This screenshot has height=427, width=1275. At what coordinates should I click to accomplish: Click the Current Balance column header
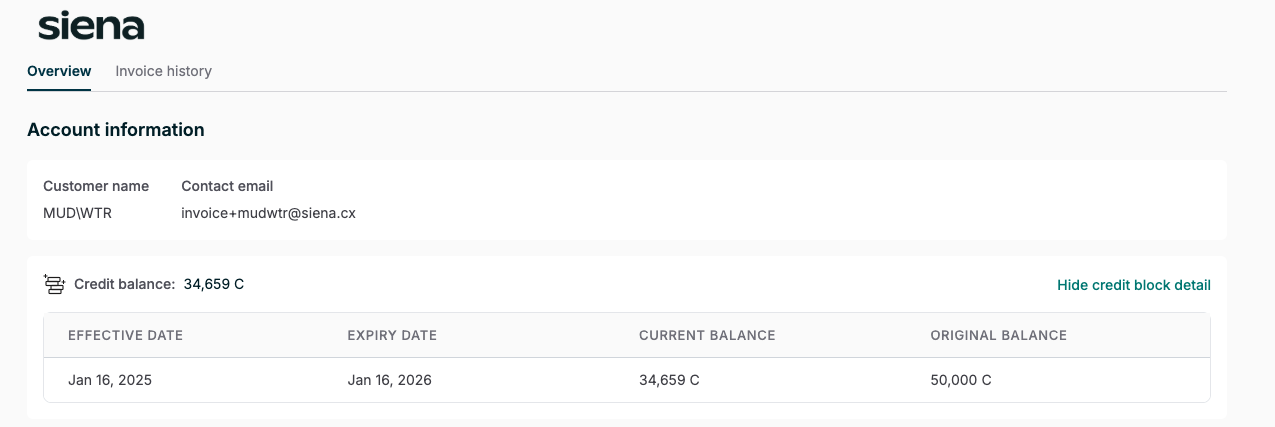707,335
